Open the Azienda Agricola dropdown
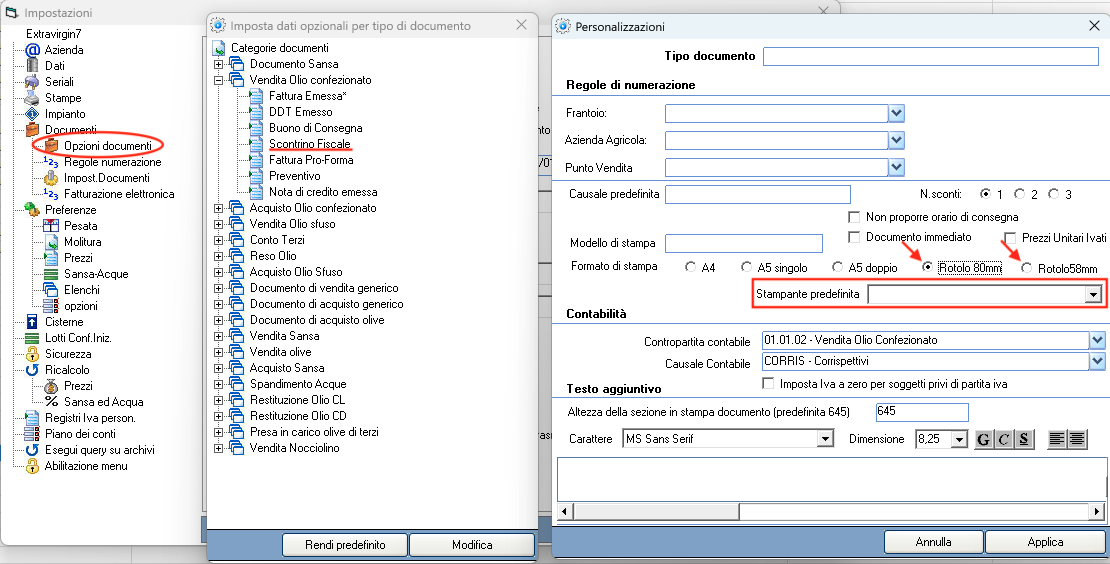Viewport: 1110px width, 564px height. point(896,140)
